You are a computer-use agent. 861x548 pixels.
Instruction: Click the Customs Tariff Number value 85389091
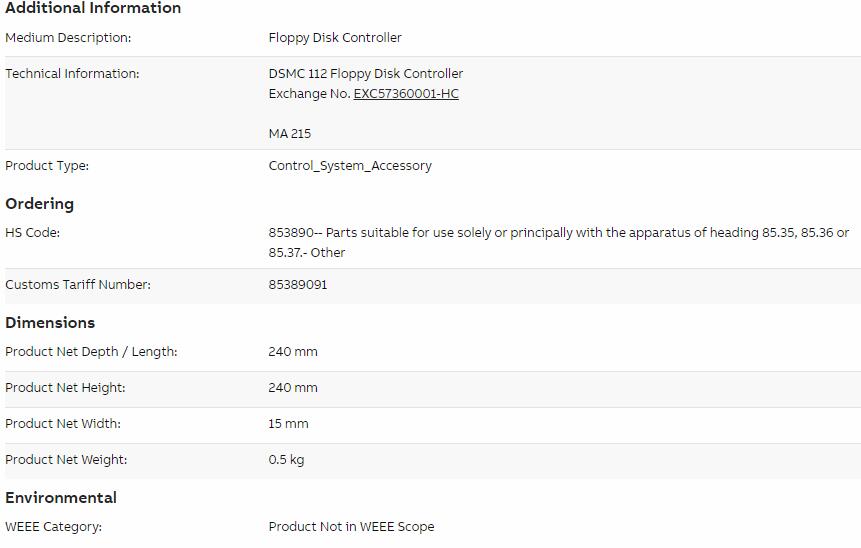[298, 284]
